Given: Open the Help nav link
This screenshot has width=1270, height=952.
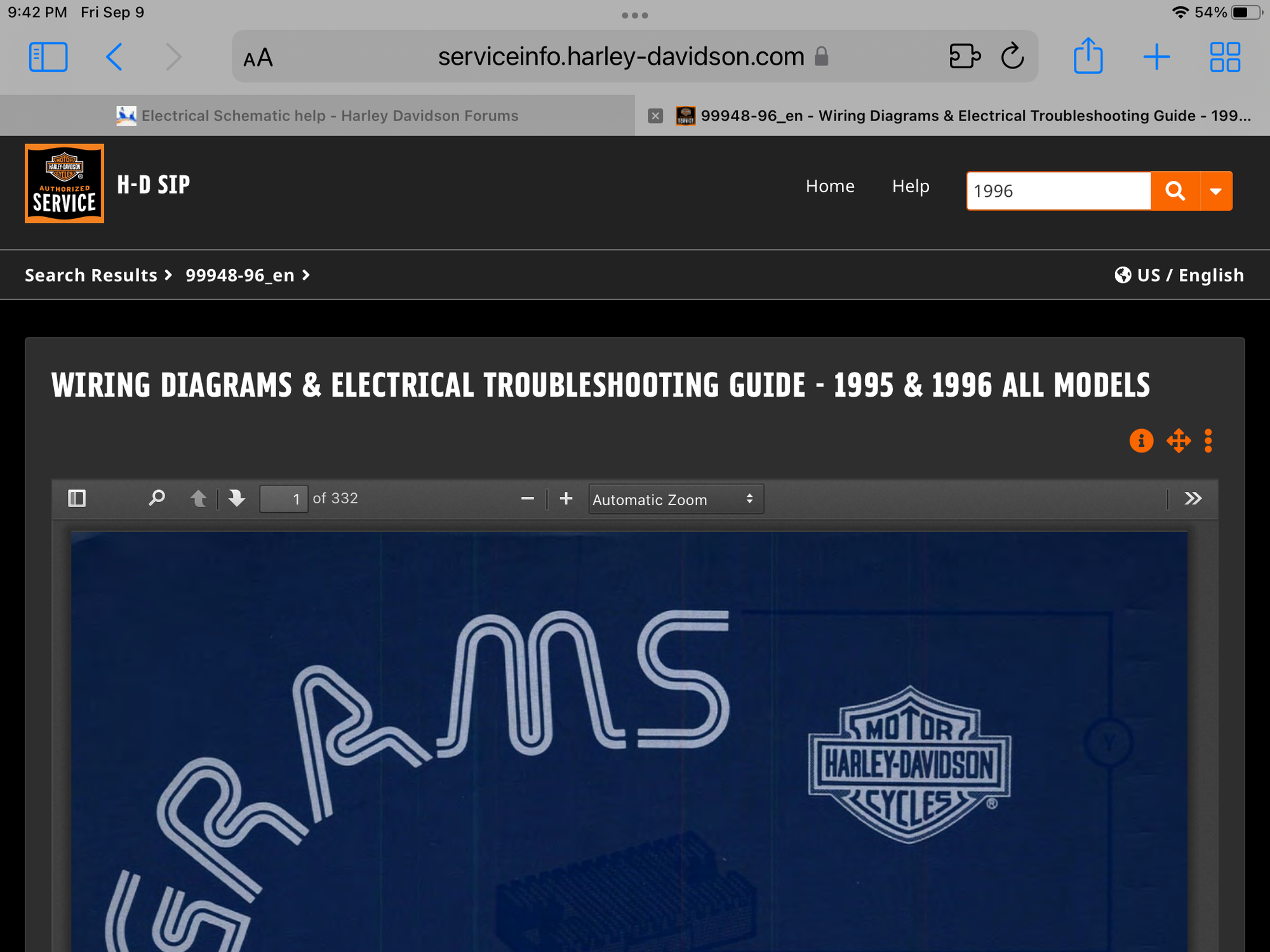Looking at the screenshot, I should point(910,186).
